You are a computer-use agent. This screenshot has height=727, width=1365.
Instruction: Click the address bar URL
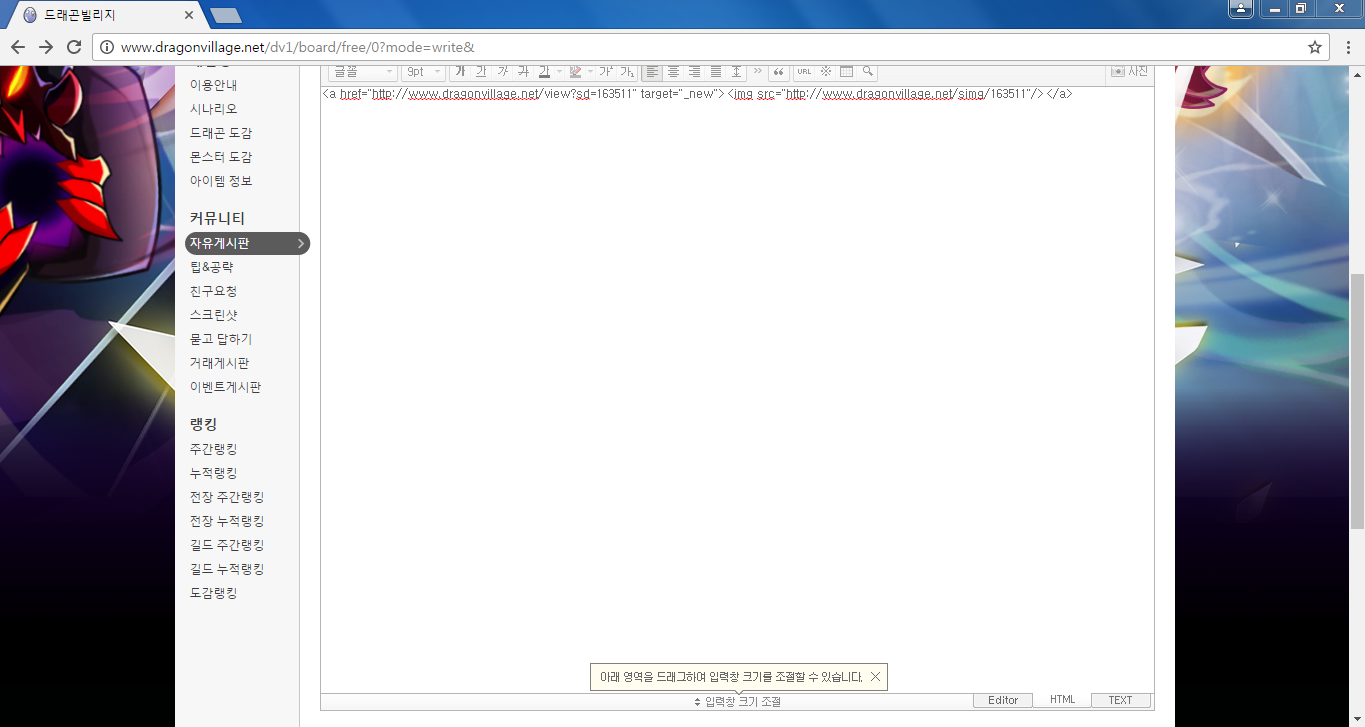tap(298, 47)
